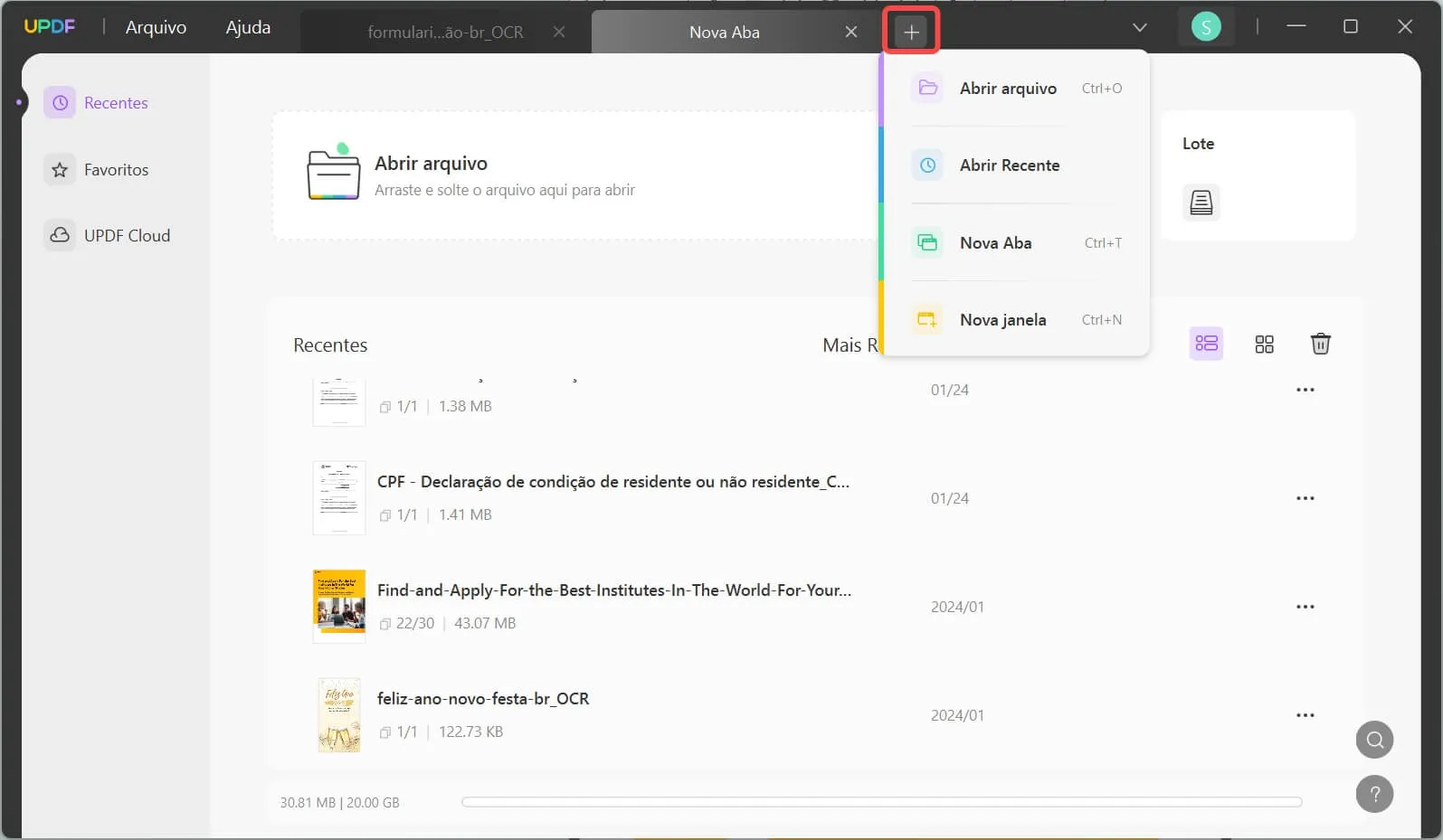Open the CPF - Declaração de condição file

click(613, 482)
